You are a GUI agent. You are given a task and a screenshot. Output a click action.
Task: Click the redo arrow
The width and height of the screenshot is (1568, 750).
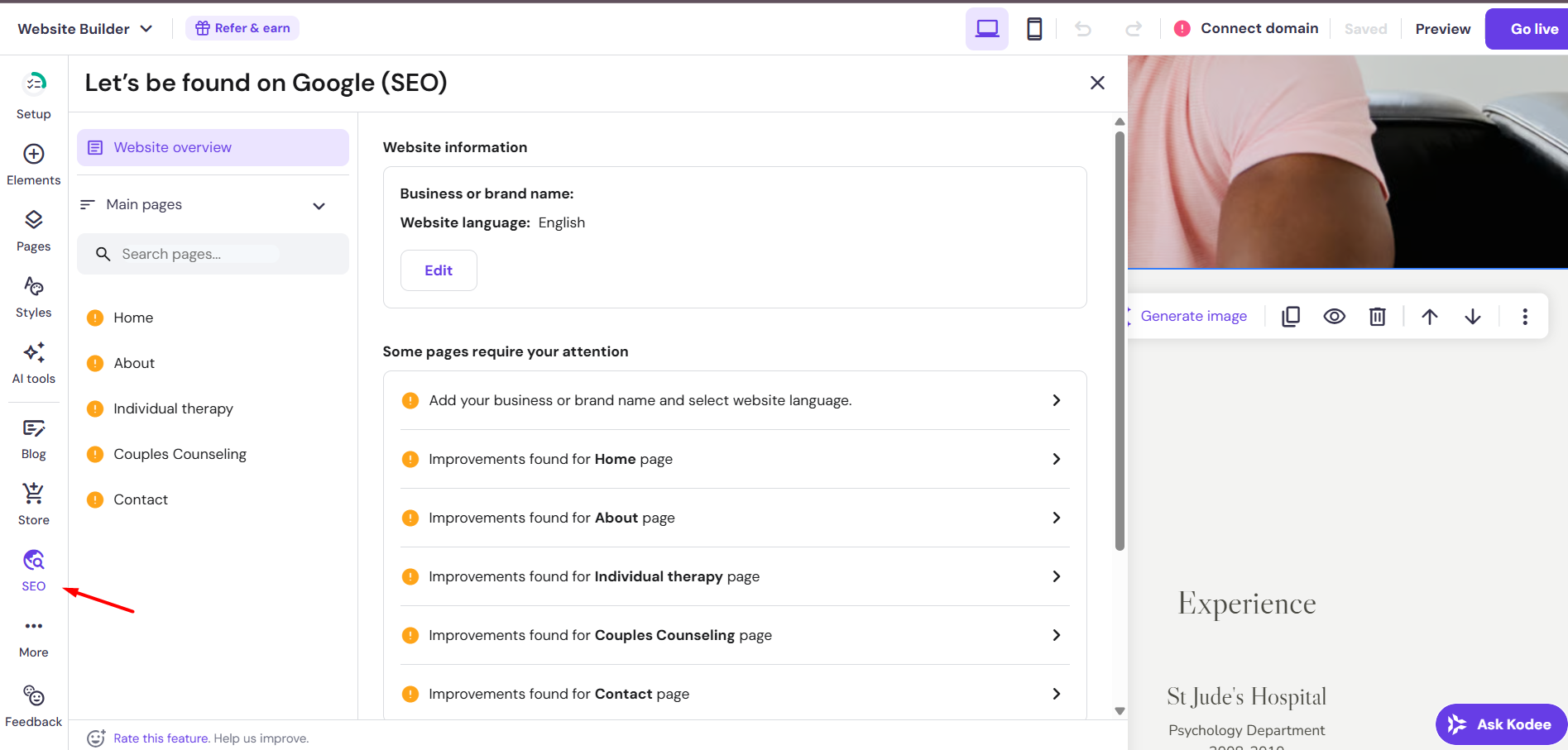coord(1134,29)
